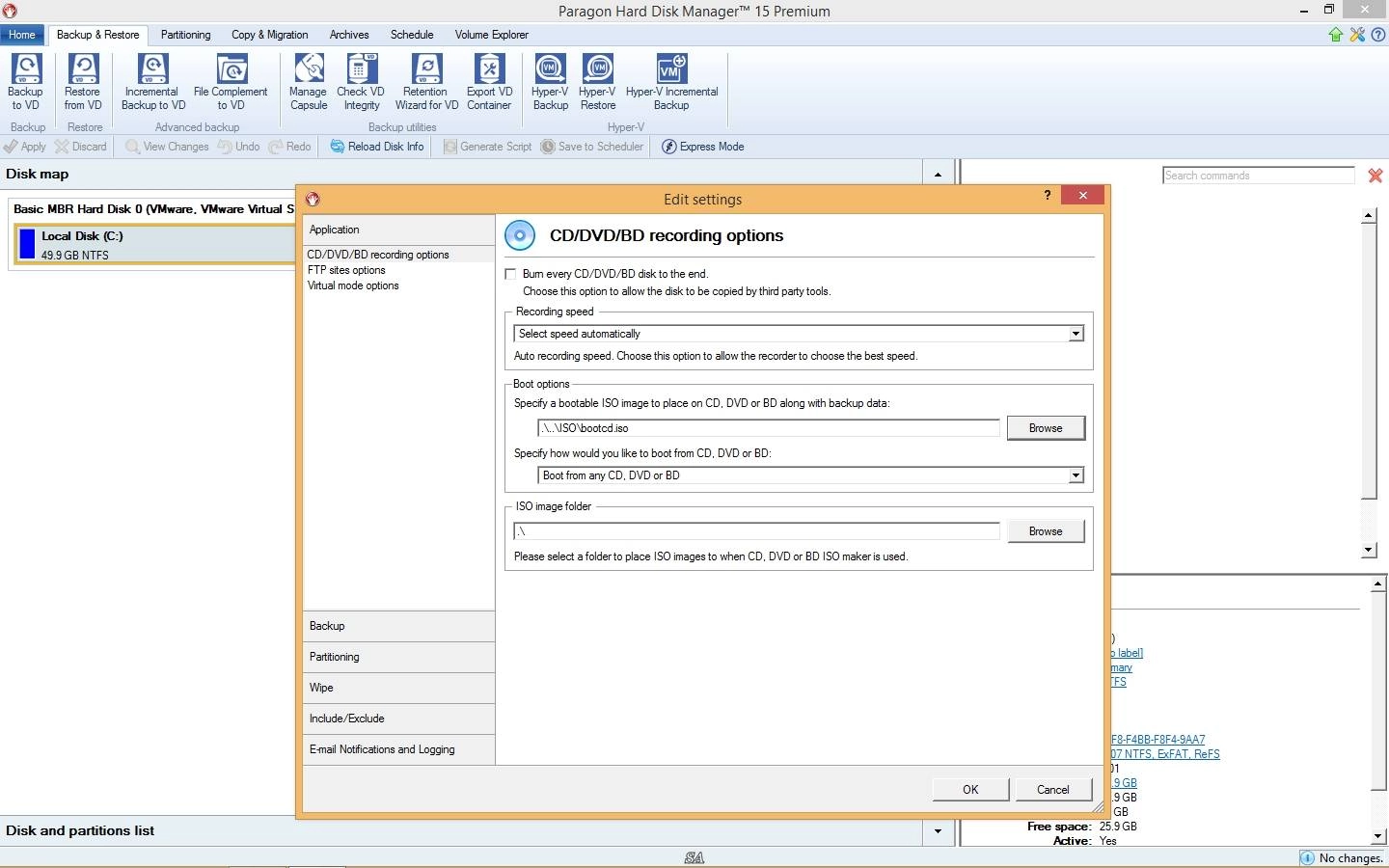Screen dimensions: 1389x868
Task: Click Redo in the toolbar
Action: (289, 147)
